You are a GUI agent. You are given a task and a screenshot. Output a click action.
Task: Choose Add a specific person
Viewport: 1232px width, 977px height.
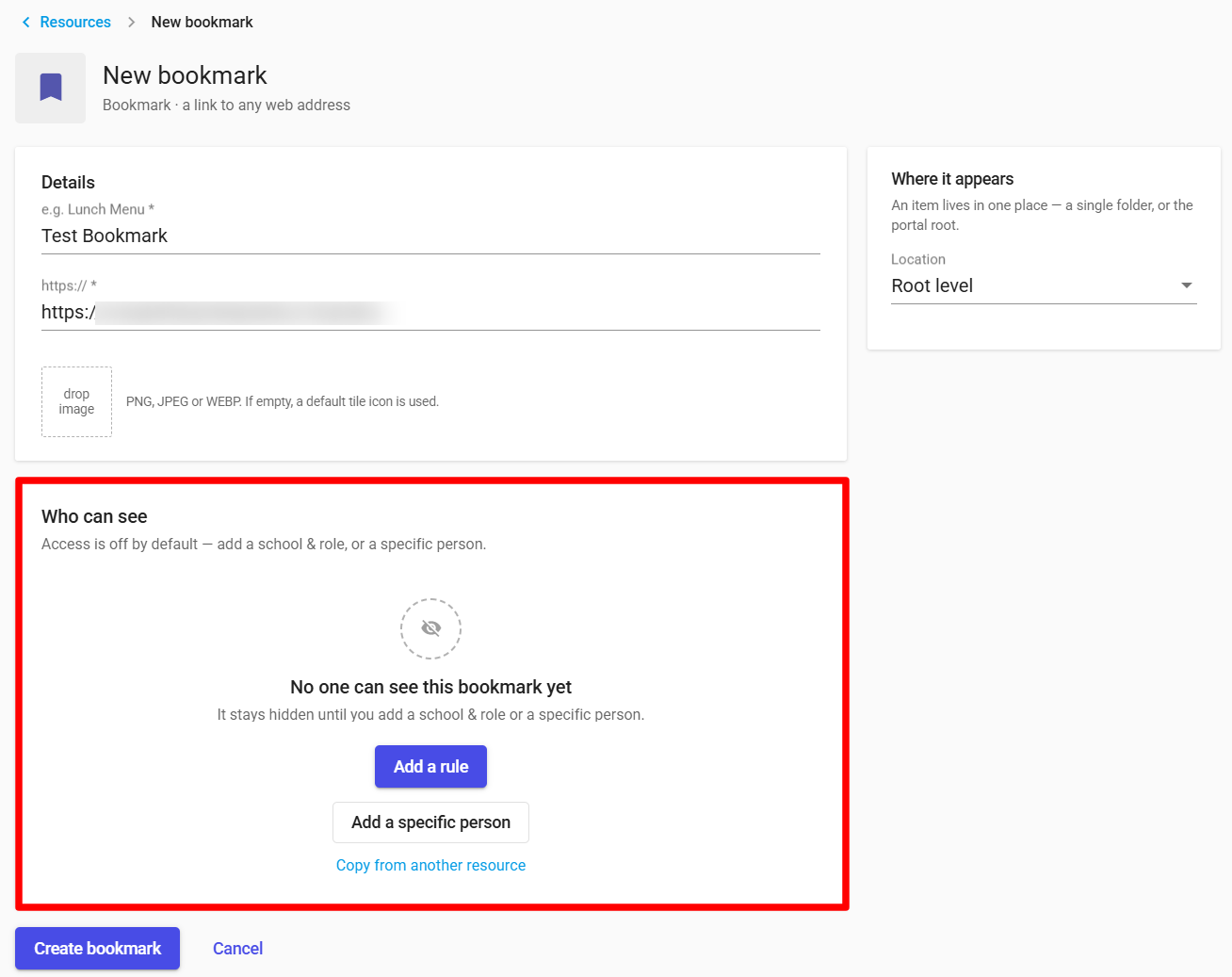pyautogui.click(x=430, y=822)
